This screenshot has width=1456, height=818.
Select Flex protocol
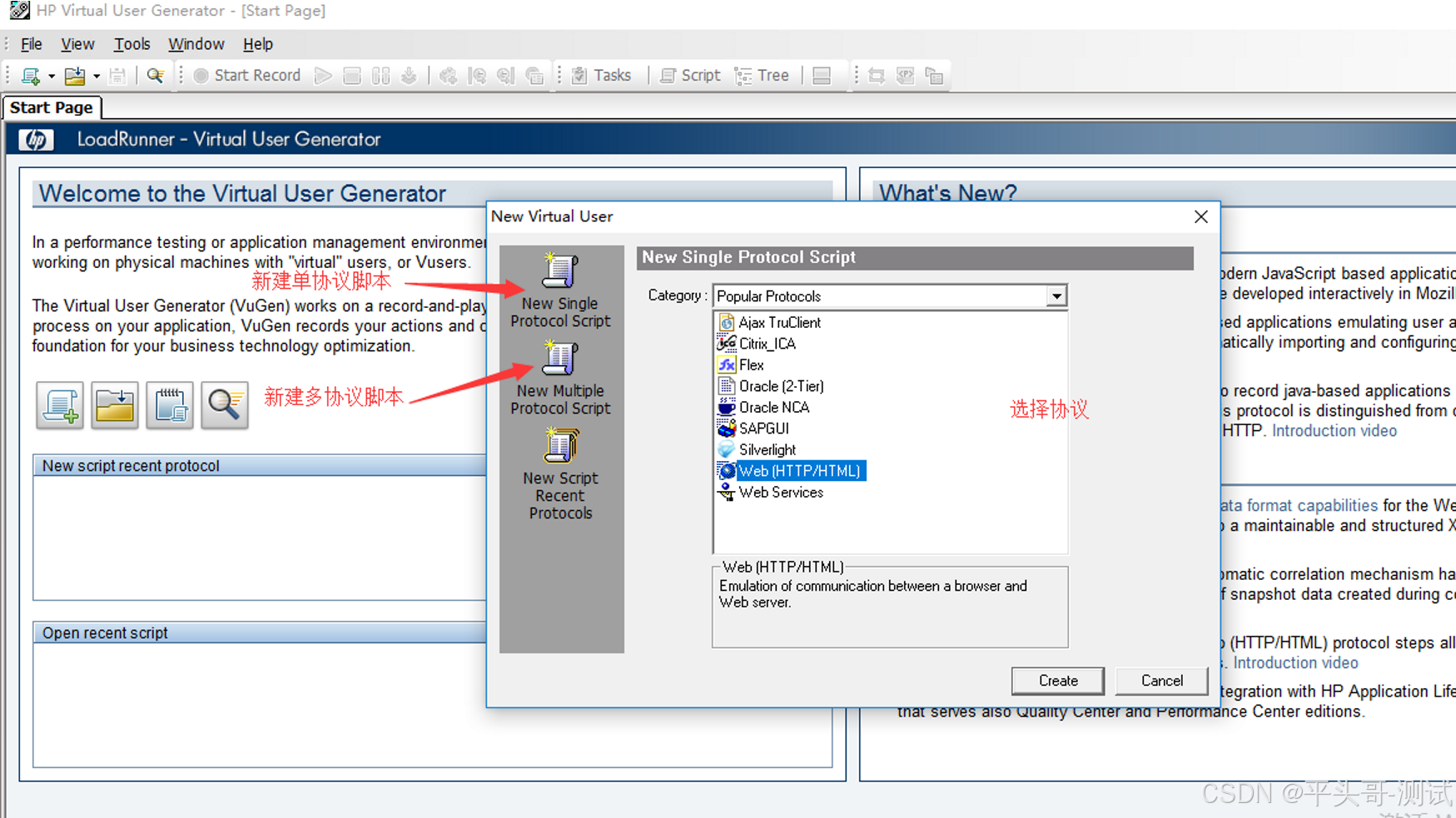(x=741, y=365)
